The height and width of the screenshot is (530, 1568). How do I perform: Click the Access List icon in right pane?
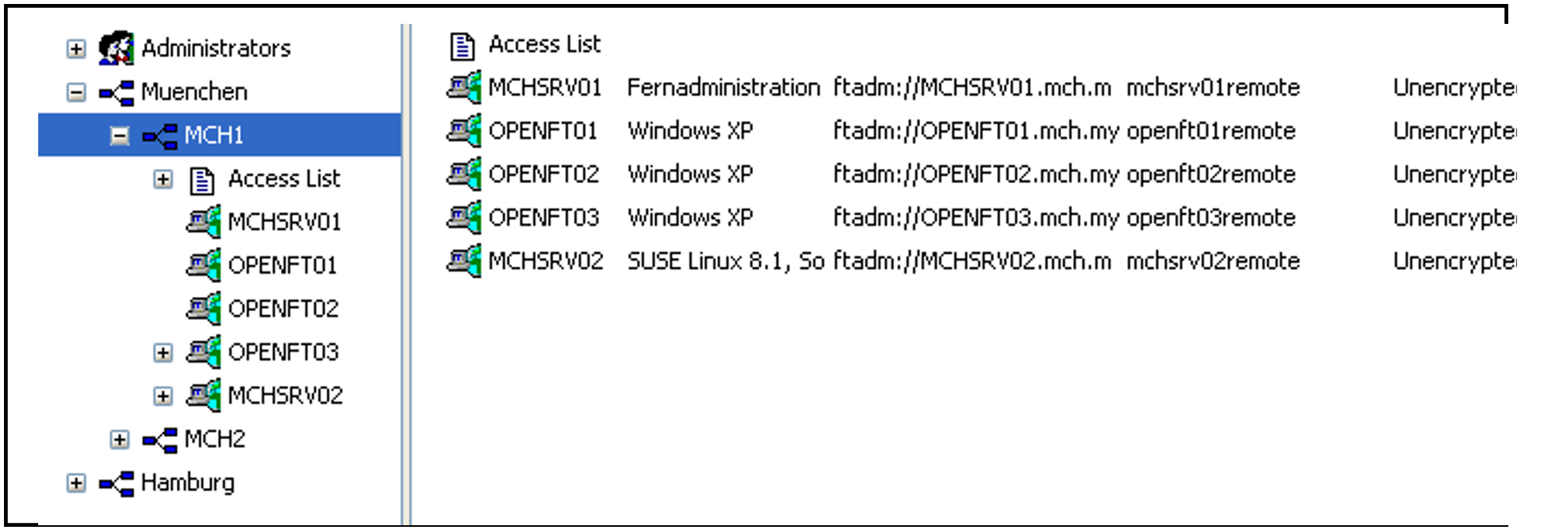point(462,45)
